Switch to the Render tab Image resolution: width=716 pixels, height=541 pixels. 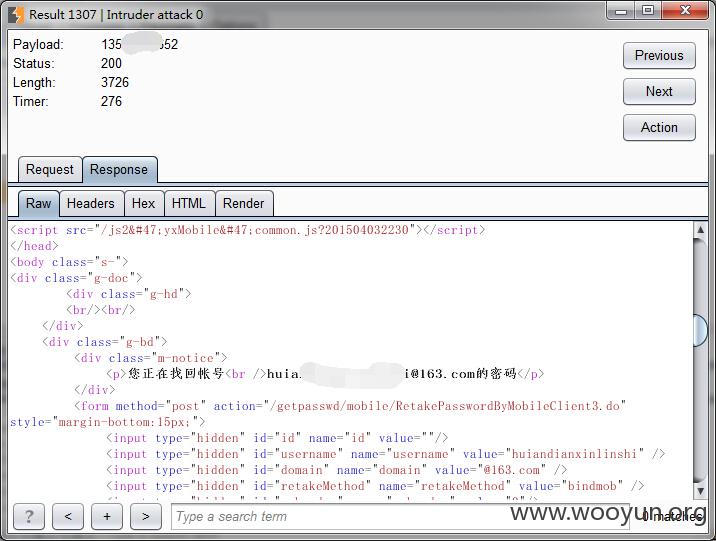tap(244, 204)
